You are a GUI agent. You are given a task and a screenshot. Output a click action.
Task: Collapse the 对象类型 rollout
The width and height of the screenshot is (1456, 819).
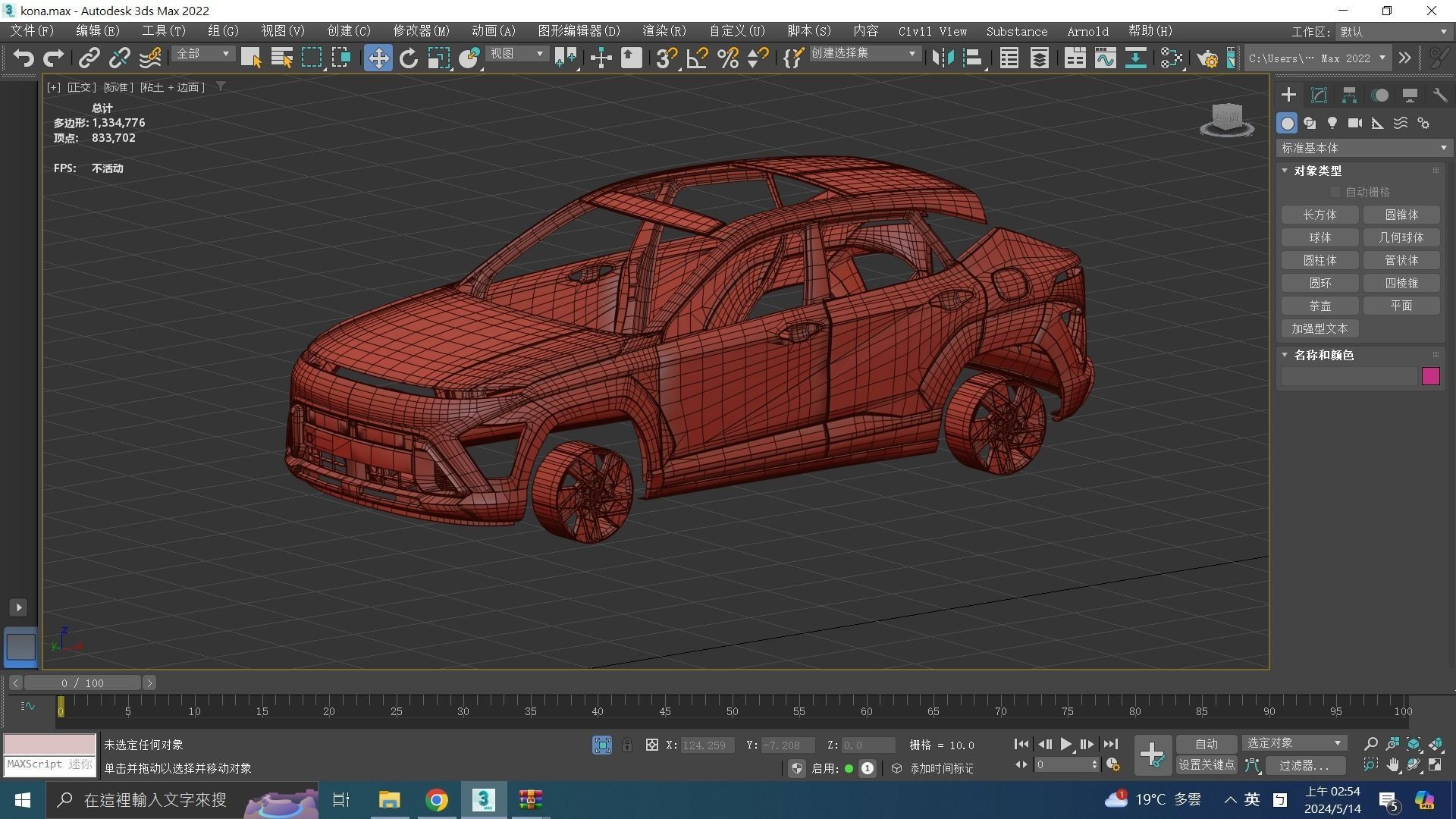click(x=1285, y=171)
